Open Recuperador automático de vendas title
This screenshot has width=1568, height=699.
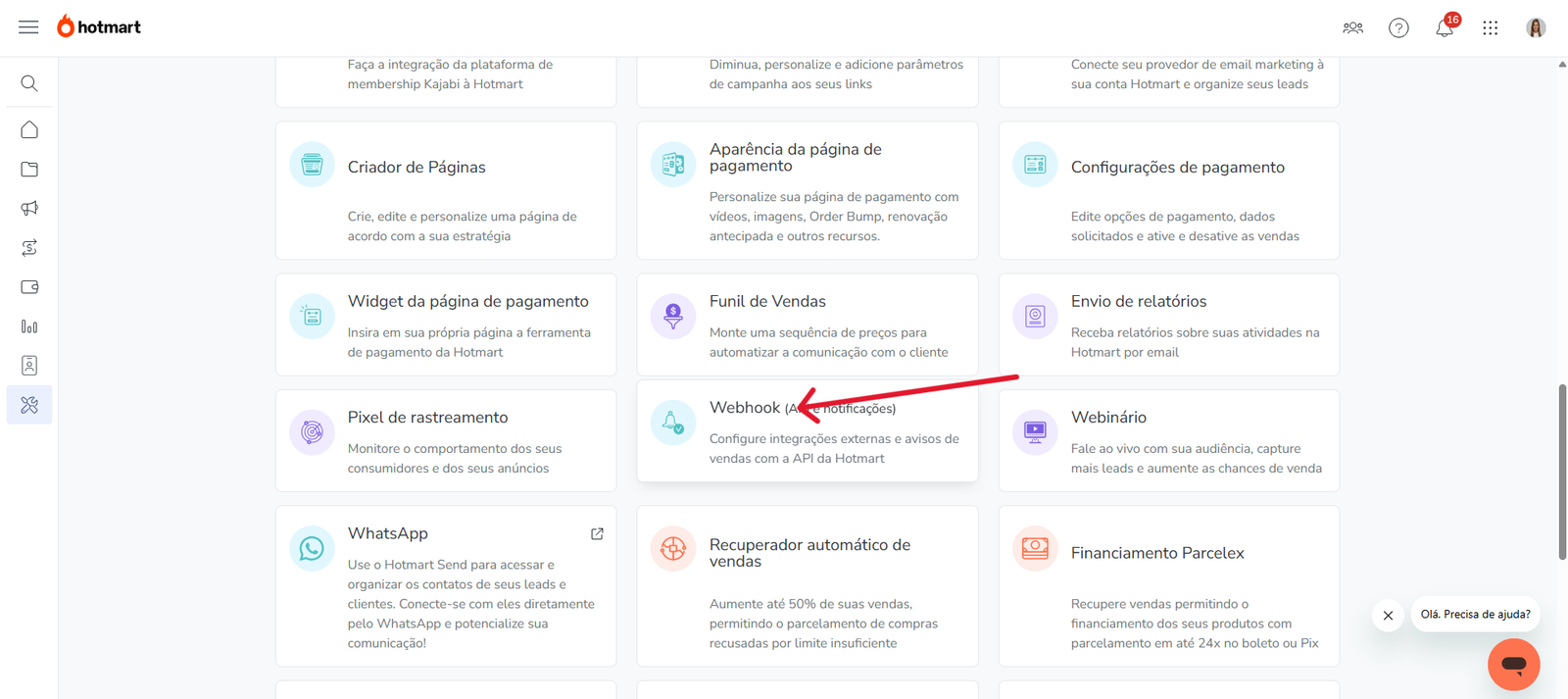coord(809,553)
